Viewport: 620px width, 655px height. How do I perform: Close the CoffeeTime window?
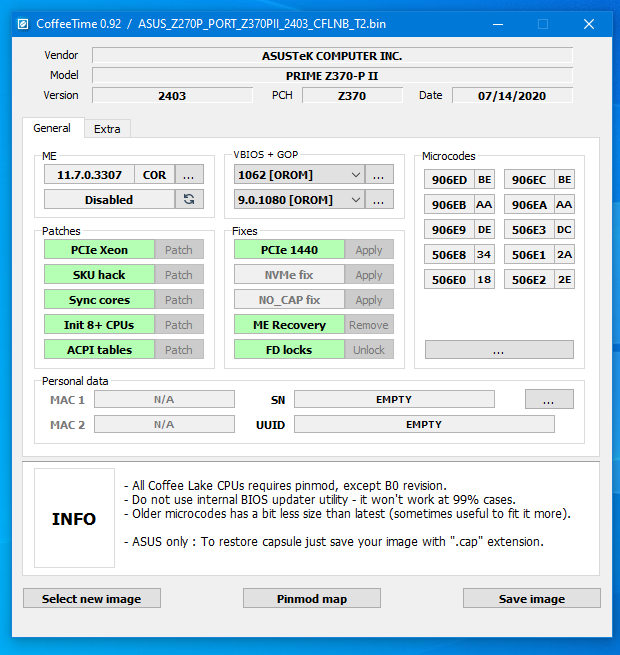[x=589, y=24]
